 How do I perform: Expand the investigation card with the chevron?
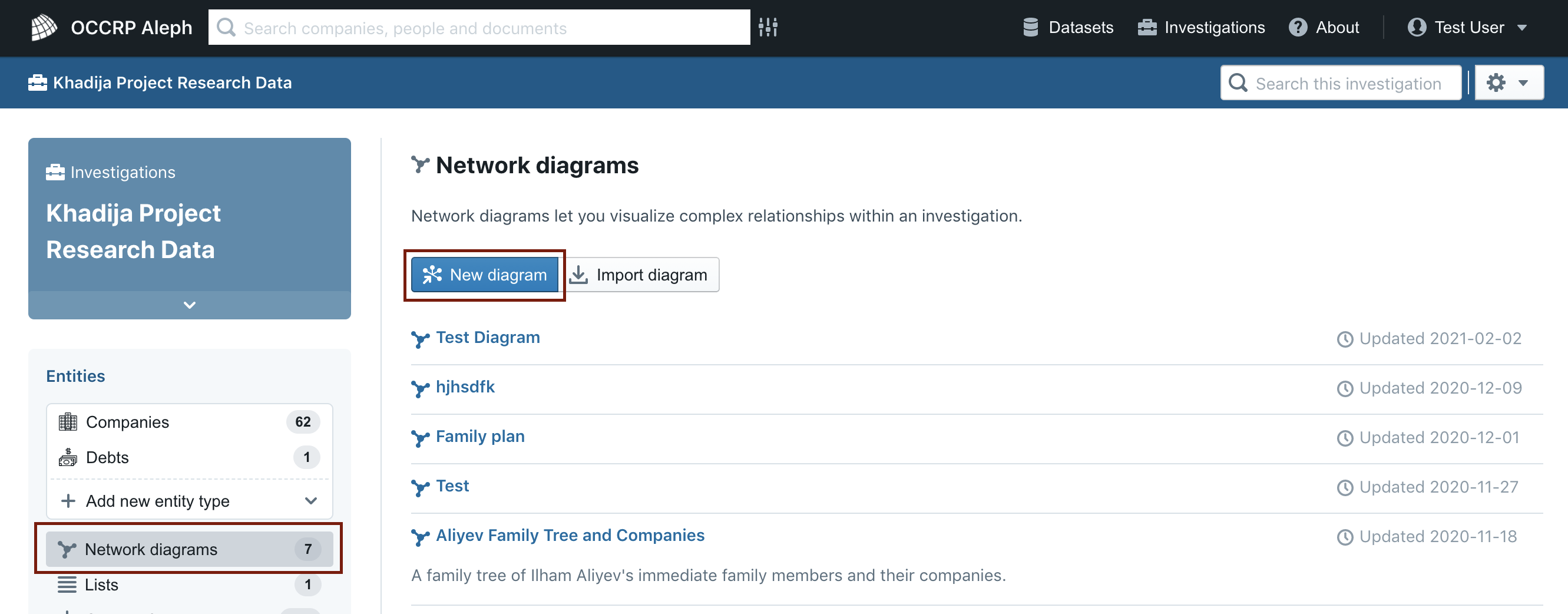[x=189, y=305]
